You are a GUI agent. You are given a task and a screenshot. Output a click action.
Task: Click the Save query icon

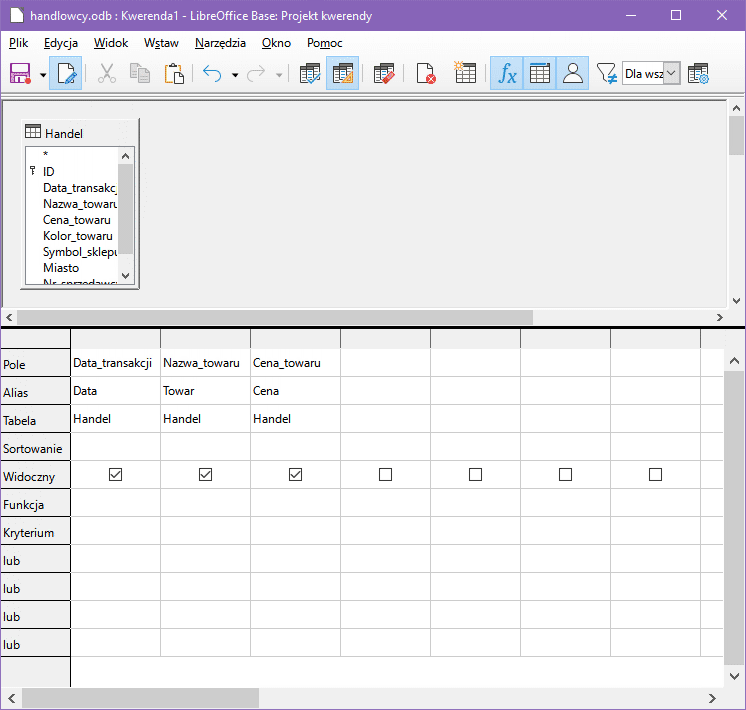coord(20,74)
